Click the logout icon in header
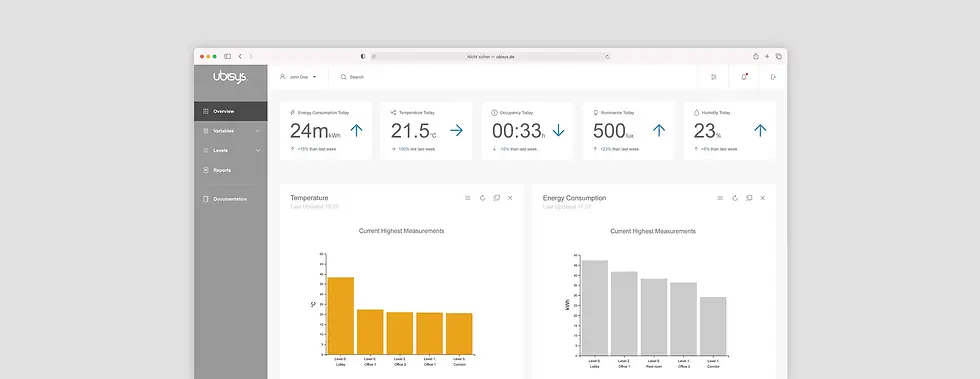Image resolution: width=980 pixels, height=379 pixels. tap(773, 77)
